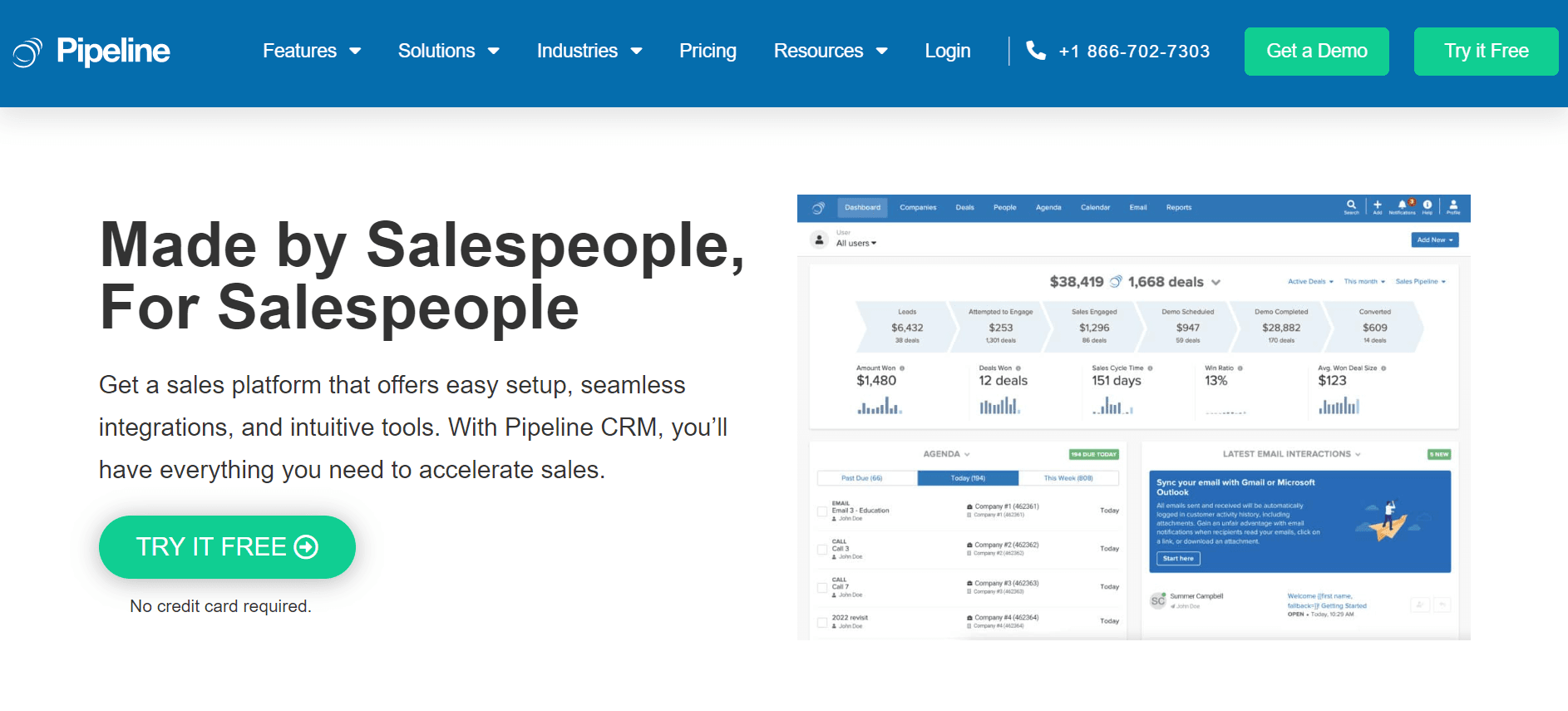The width and height of the screenshot is (1568, 711).
Task: Open the Active Deals filter dropdown
Action: tap(1310, 282)
